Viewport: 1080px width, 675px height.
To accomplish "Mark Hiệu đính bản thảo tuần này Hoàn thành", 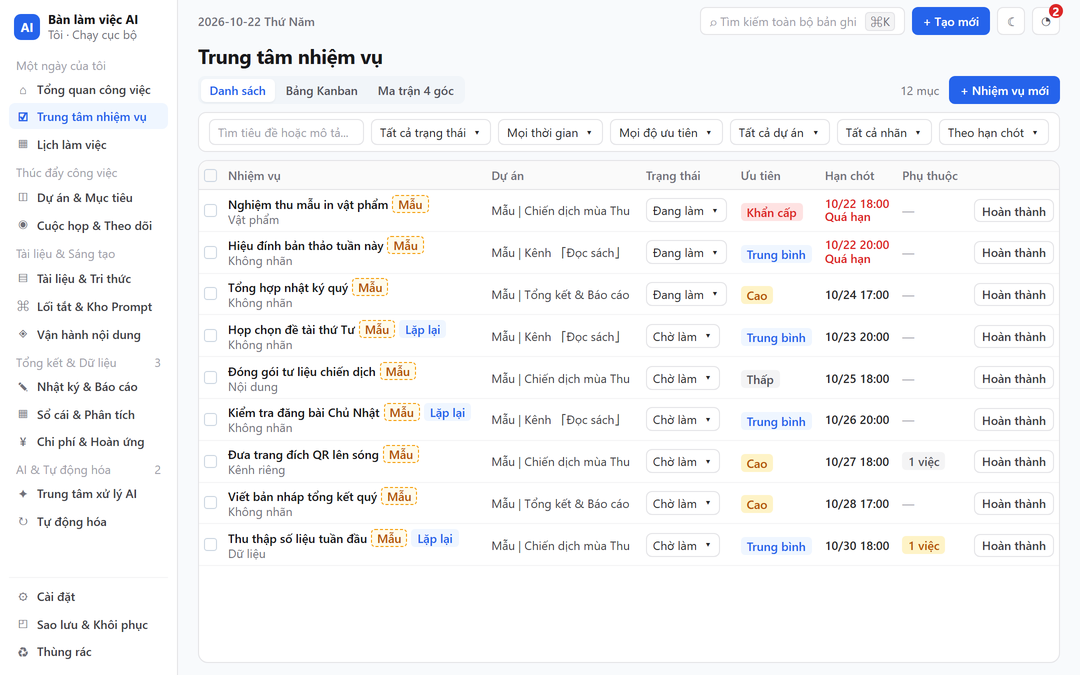I will [1013, 253].
